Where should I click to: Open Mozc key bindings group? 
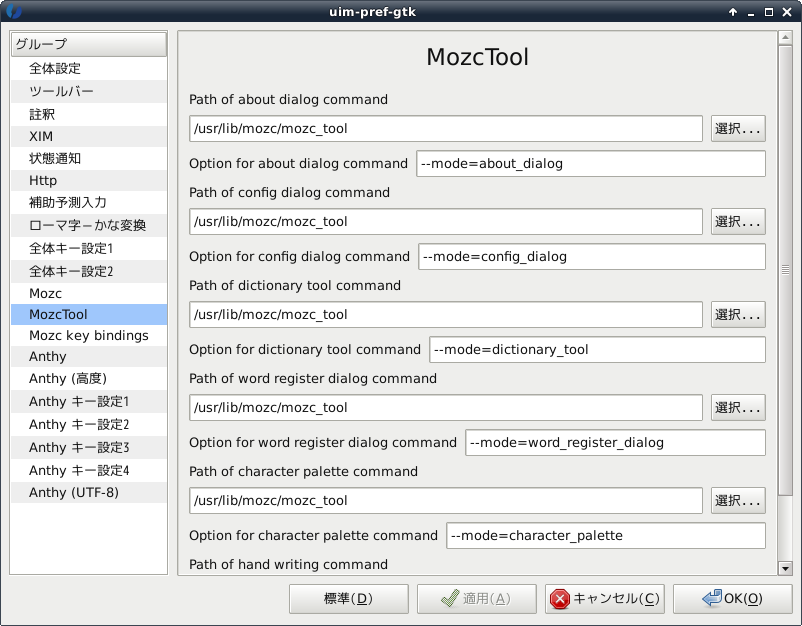[x=88, y=335]
